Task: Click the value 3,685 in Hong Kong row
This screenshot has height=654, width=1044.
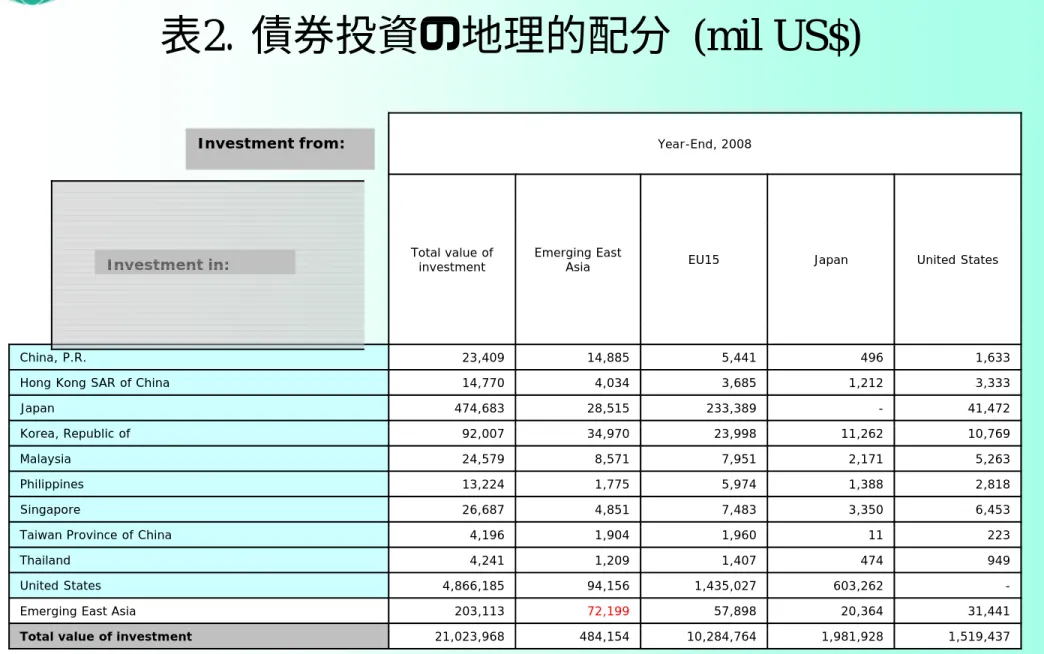Action: coord(738,383)
